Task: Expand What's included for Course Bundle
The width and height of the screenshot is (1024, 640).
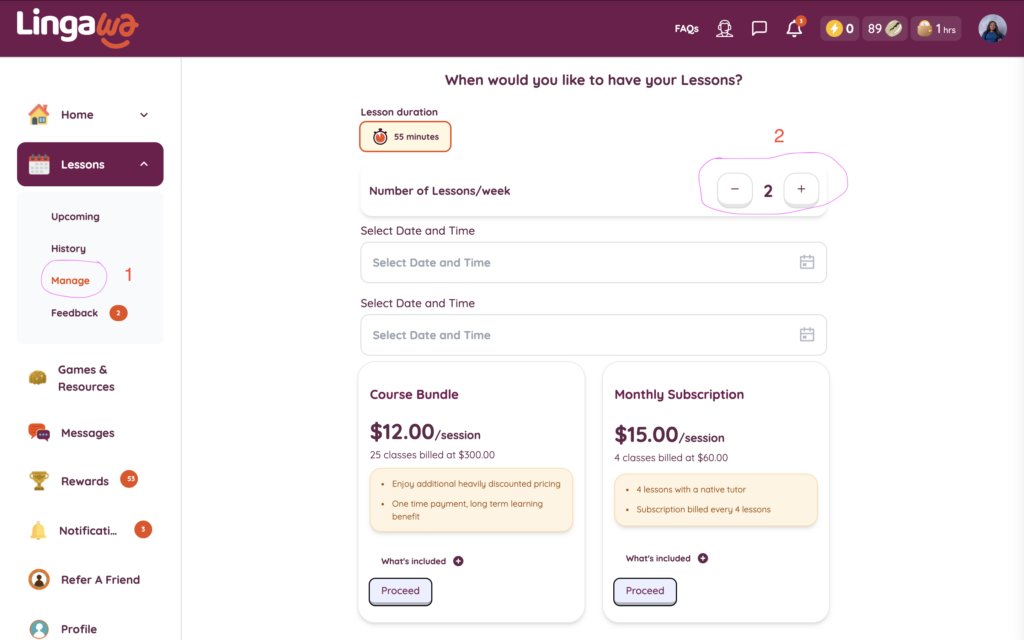Action: click(x=458, y=561)
